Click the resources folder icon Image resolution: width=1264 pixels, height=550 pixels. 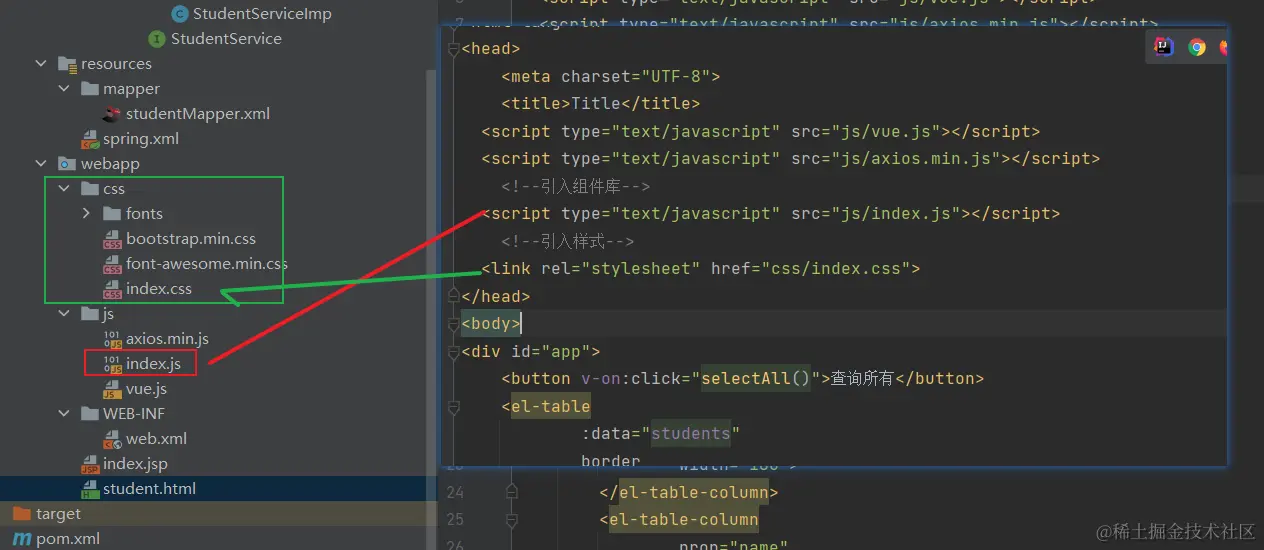coord(67,64)
